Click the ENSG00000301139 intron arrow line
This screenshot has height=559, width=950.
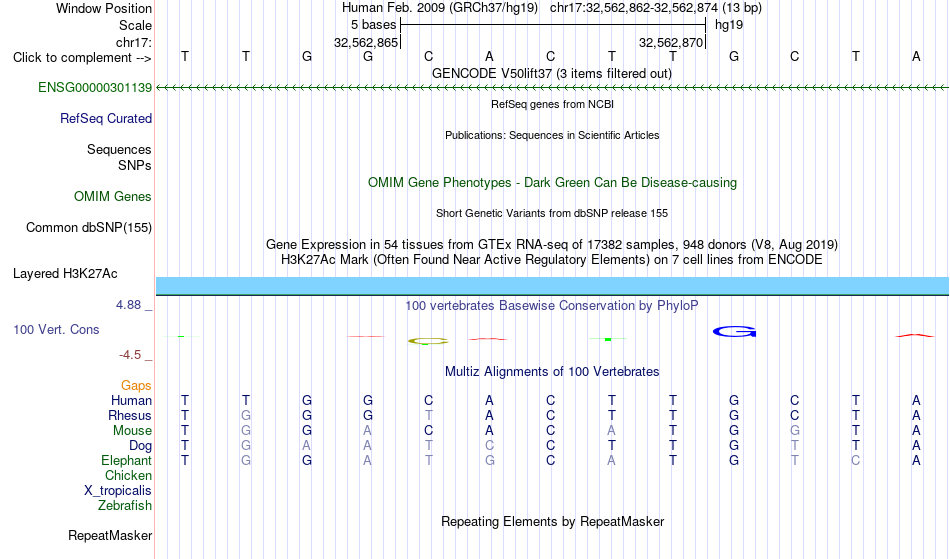553,88
